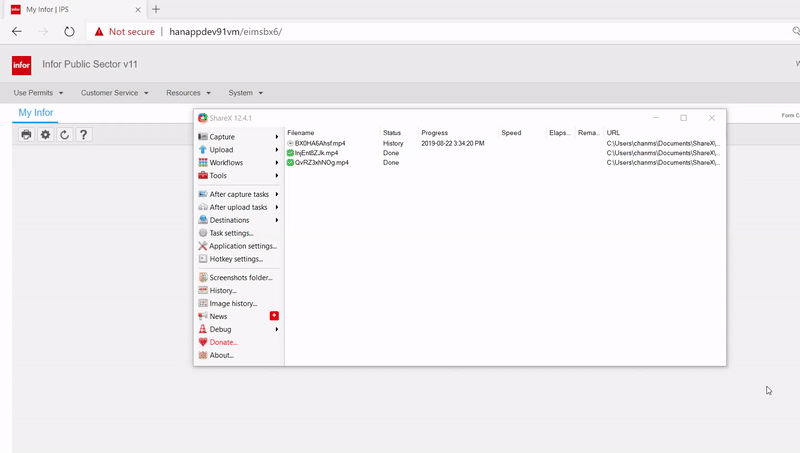Screen dimensions: 800x453
Task: Click the History icon in ShareX
Action: (203, 290)
